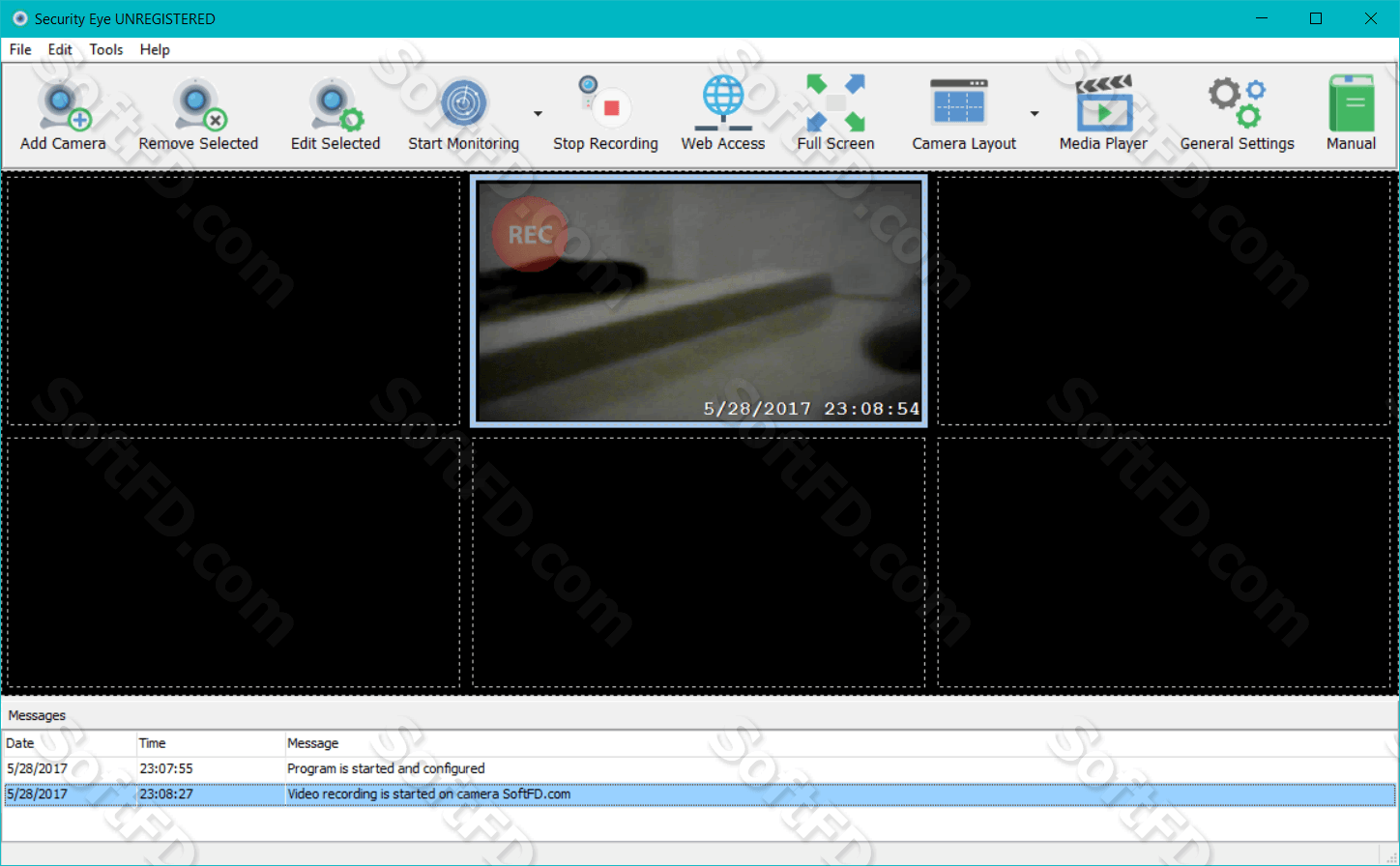Stop Recording on the selected camera

pyautogui.click(x=605, y=114)
